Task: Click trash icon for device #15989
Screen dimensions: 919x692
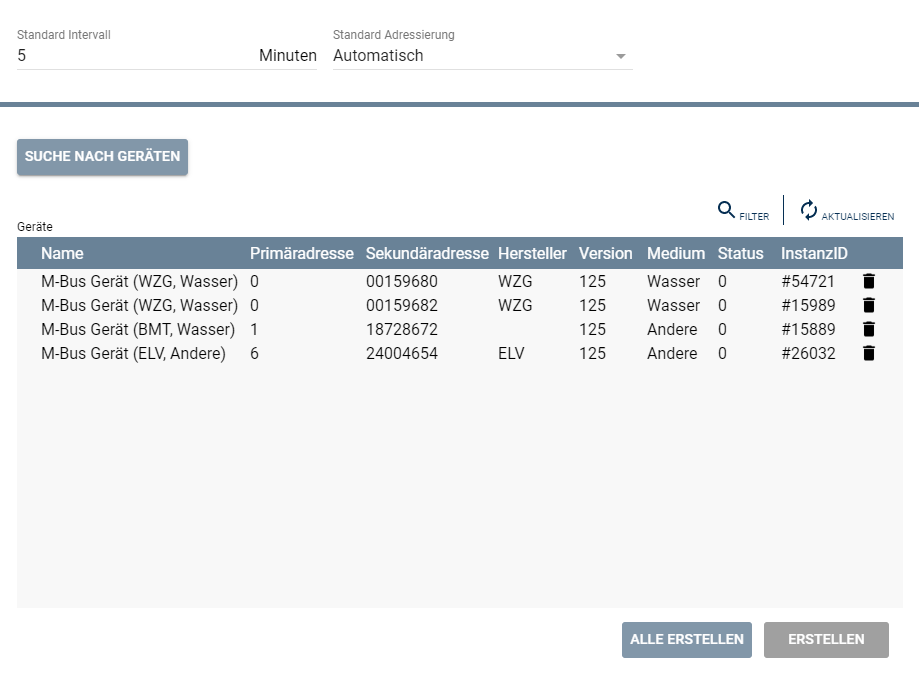Action: click(868, 306)
